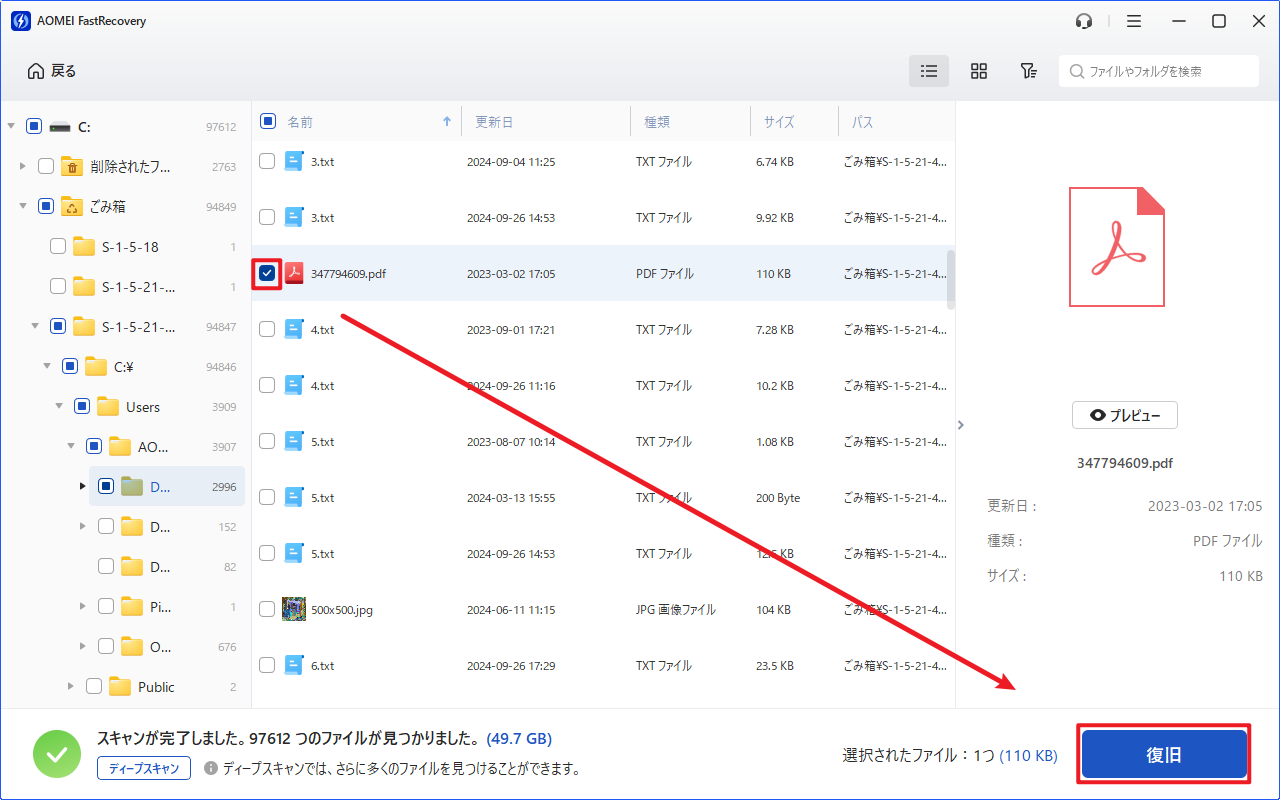The width and height of the screenshot is (1280, 800).
Task: Select the C: drive icon in tree
Action: tap(60, 127)
